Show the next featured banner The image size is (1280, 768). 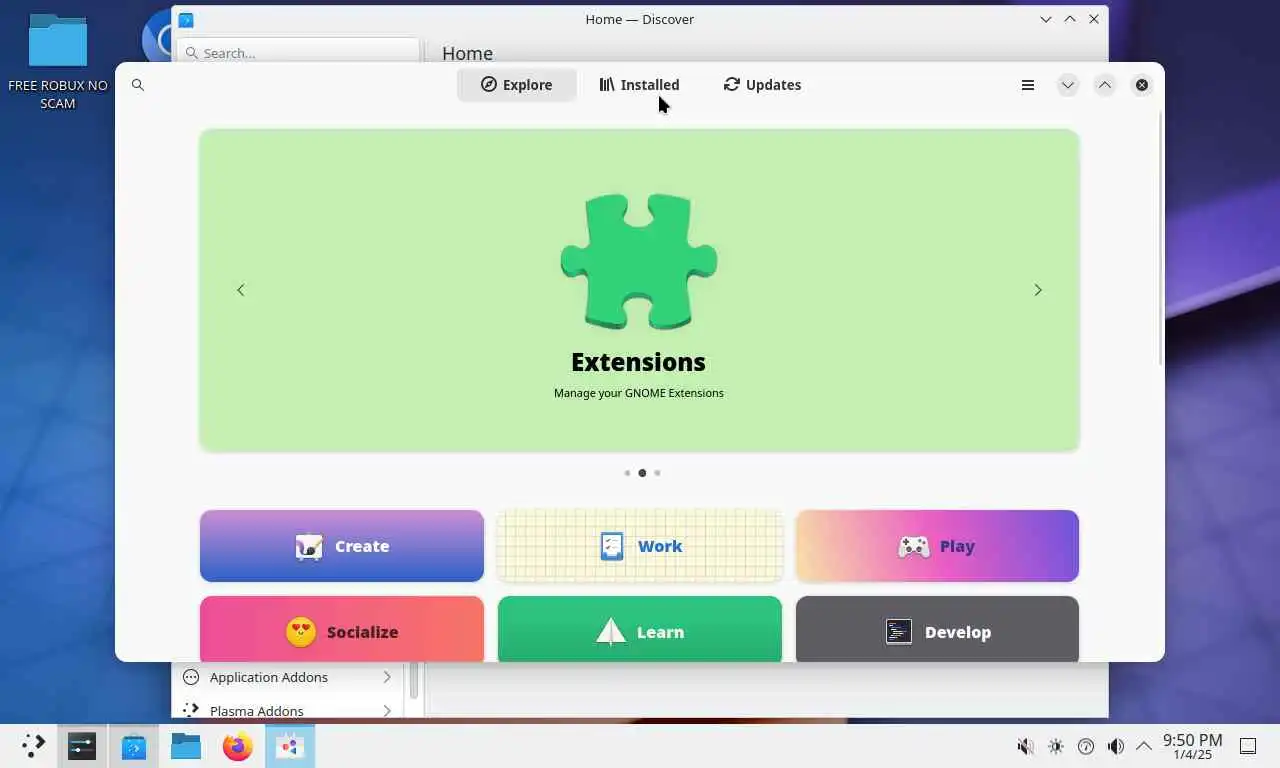(1037, 290)
